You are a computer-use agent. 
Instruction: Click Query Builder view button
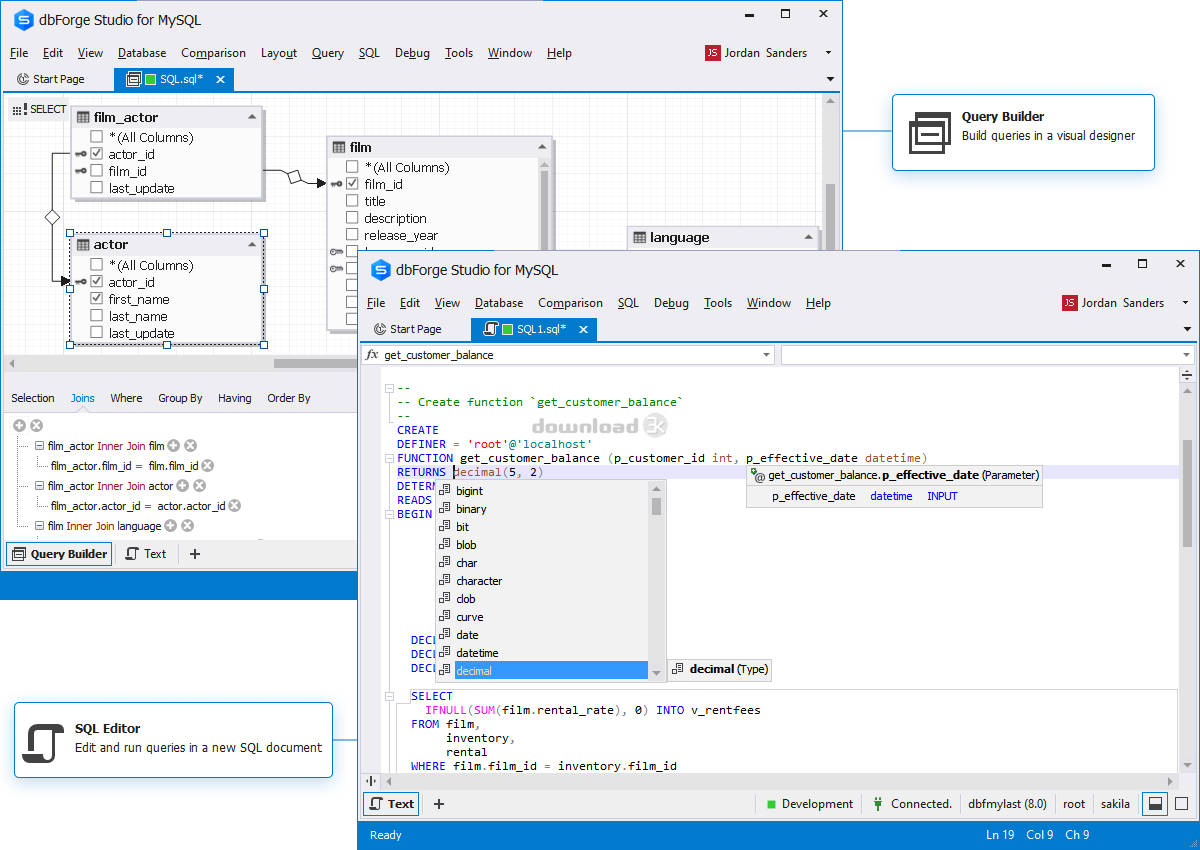click(59, 554)
